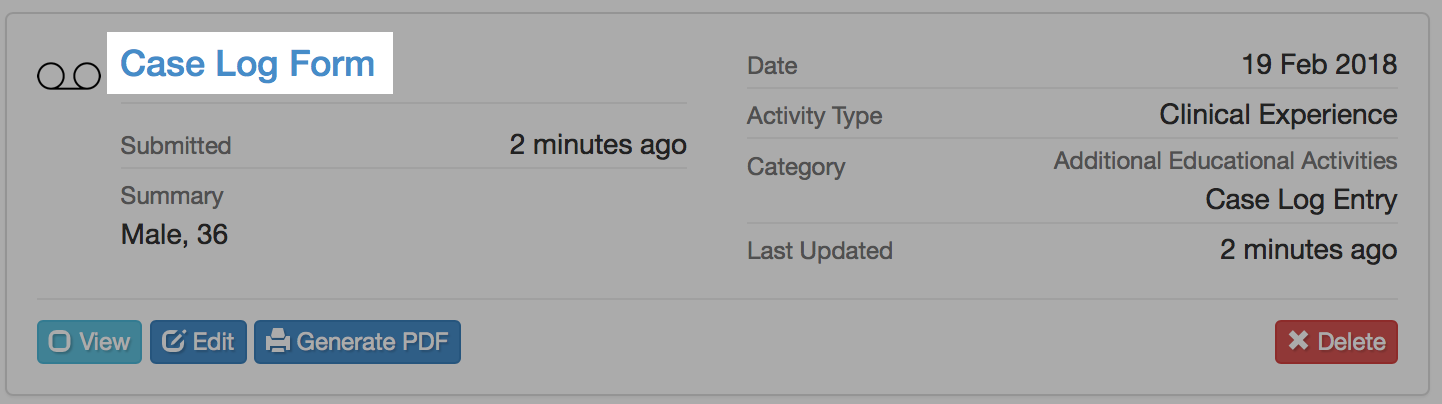The image size is (1442, 404).
Task: Click the Case Log Entry category text
Action: tap(1301, 200)
